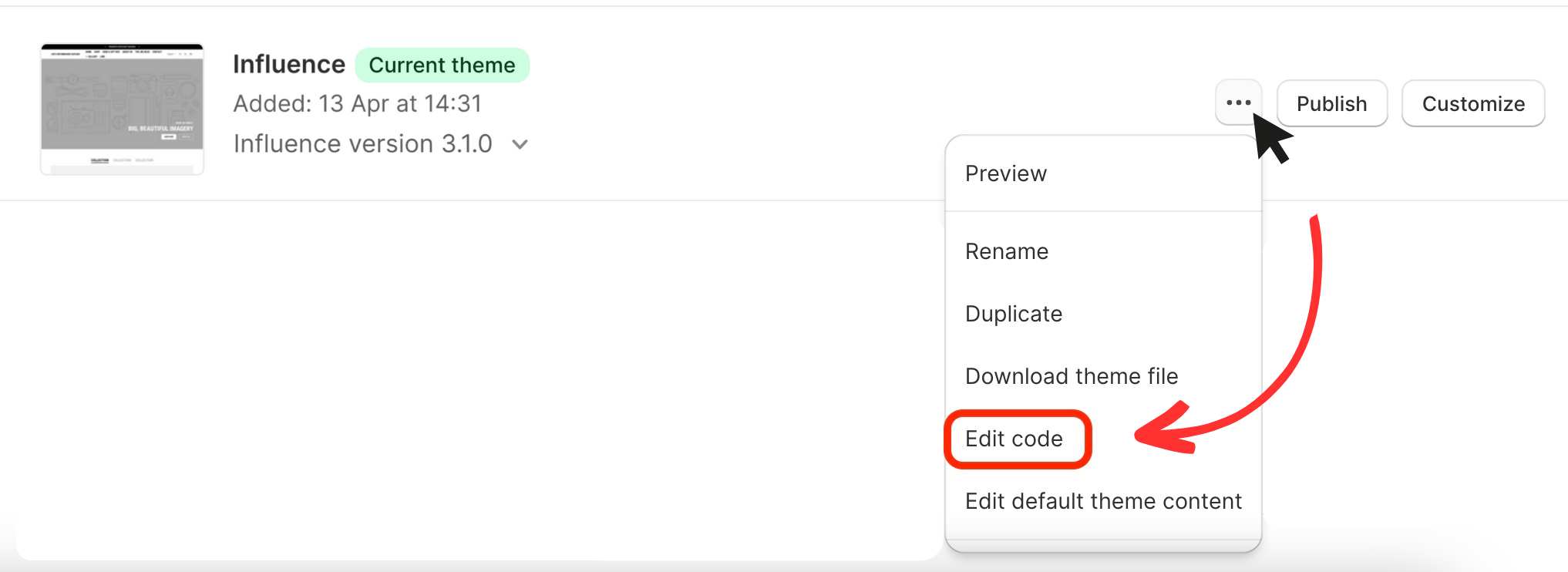Screen dimensions: 1568x572
Task: Open the Influence theme thumbnail preview
Action: (x=123, y=109)
